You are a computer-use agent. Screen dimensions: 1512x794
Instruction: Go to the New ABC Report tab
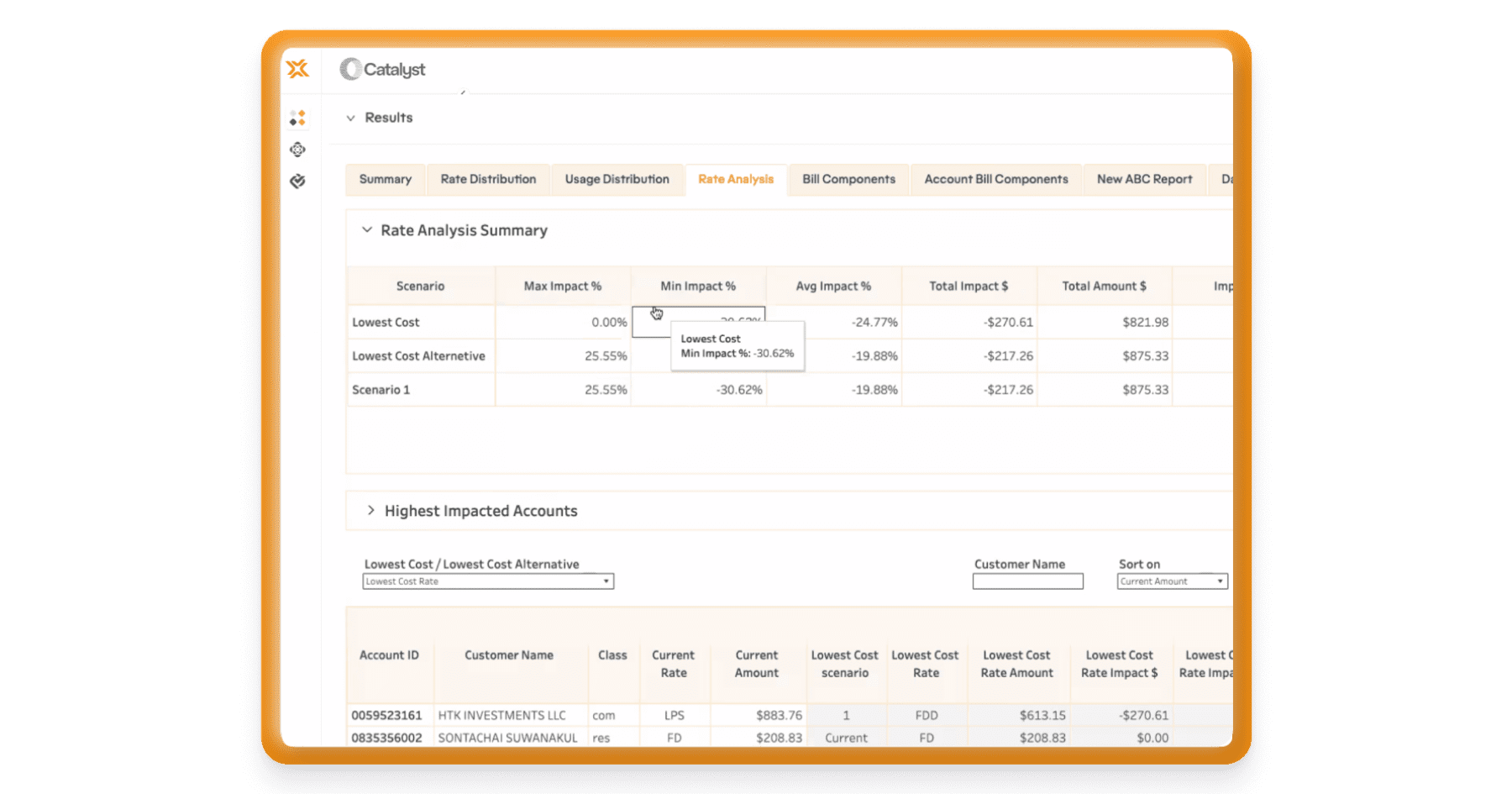1144,180
